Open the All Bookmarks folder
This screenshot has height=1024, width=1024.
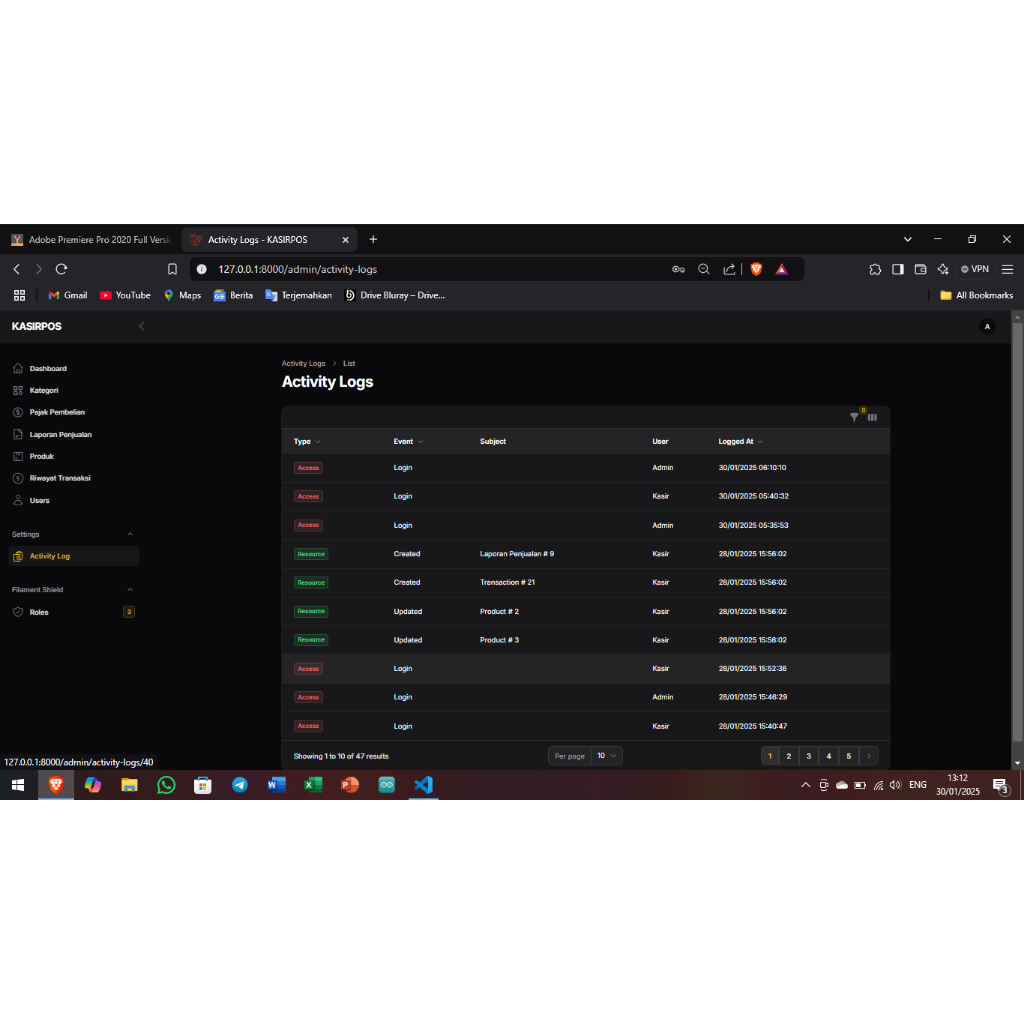(x=976, y=295)
